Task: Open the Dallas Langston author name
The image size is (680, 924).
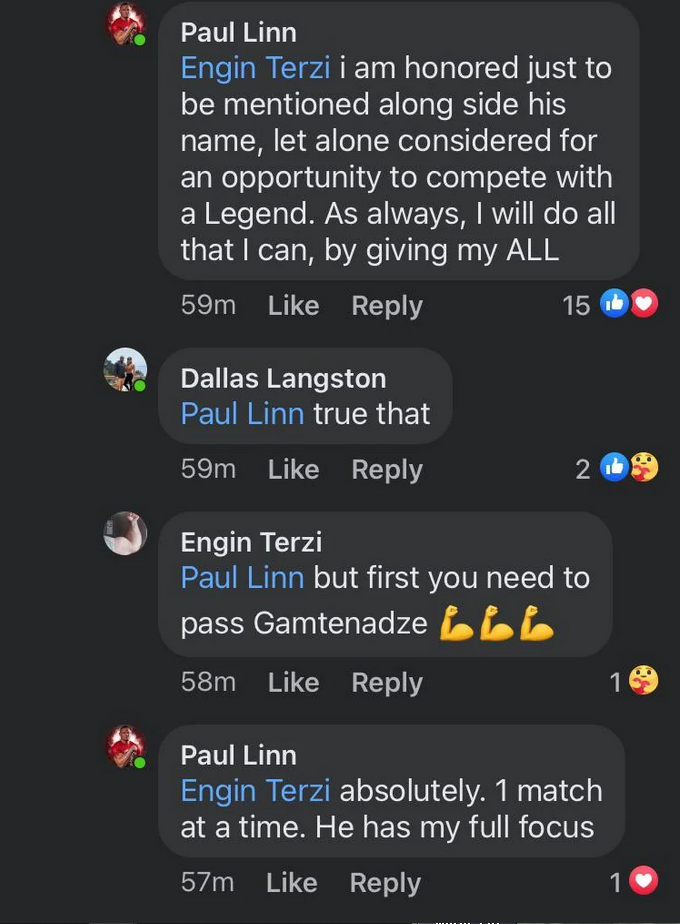Action: coord(283,378)
